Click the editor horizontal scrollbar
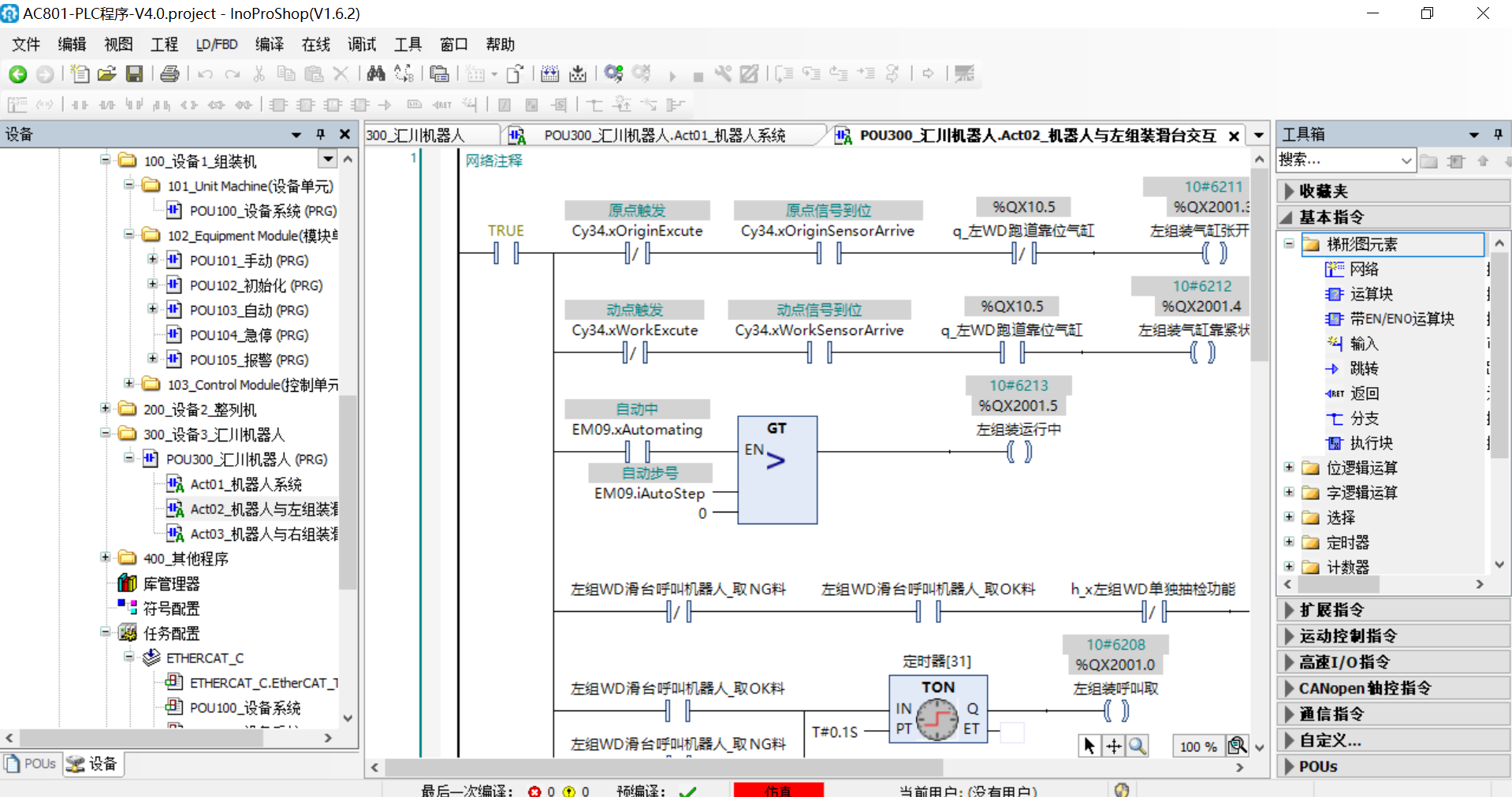 664,767
